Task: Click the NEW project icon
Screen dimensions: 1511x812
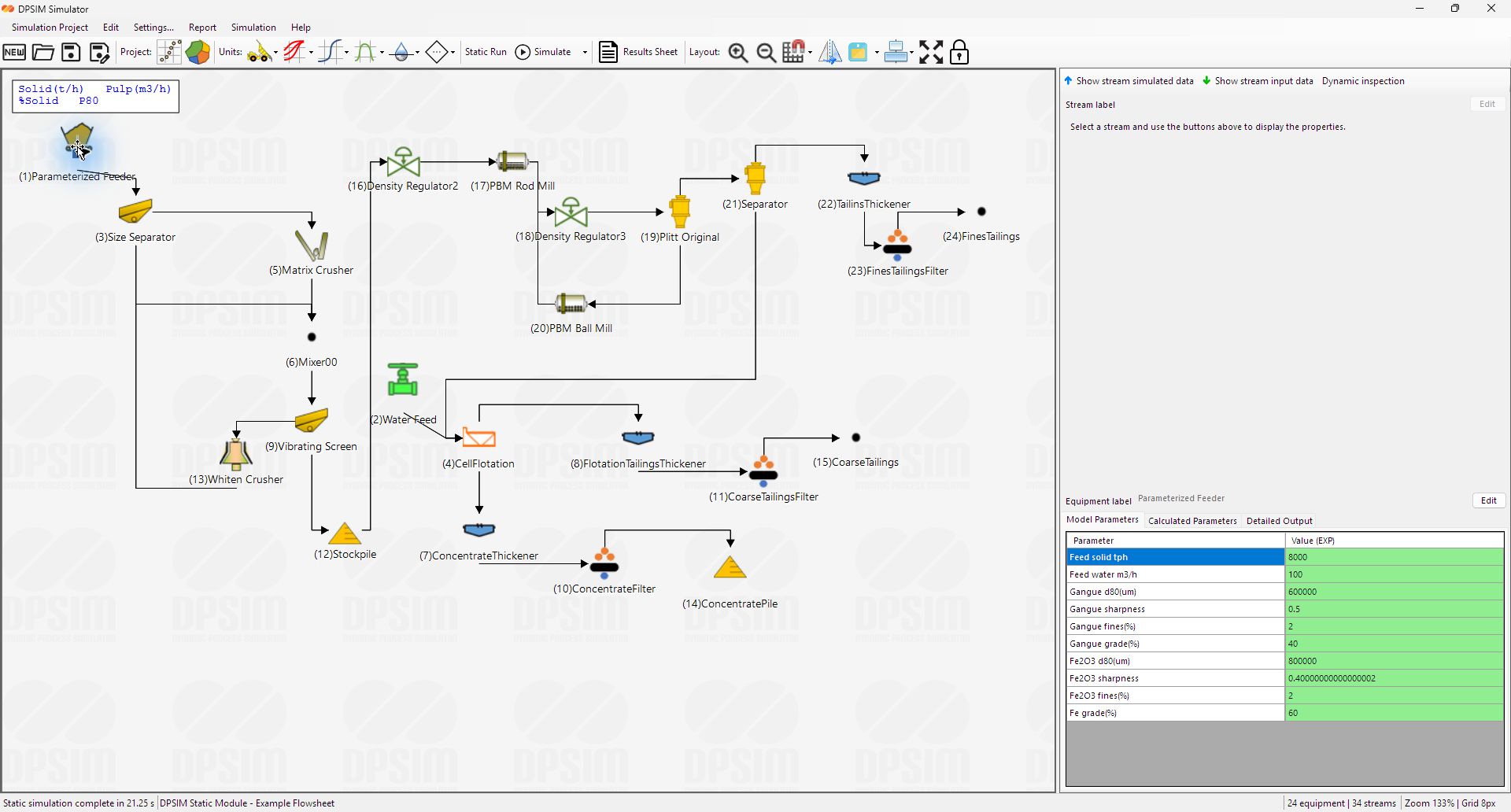Action: pos(14,53)
